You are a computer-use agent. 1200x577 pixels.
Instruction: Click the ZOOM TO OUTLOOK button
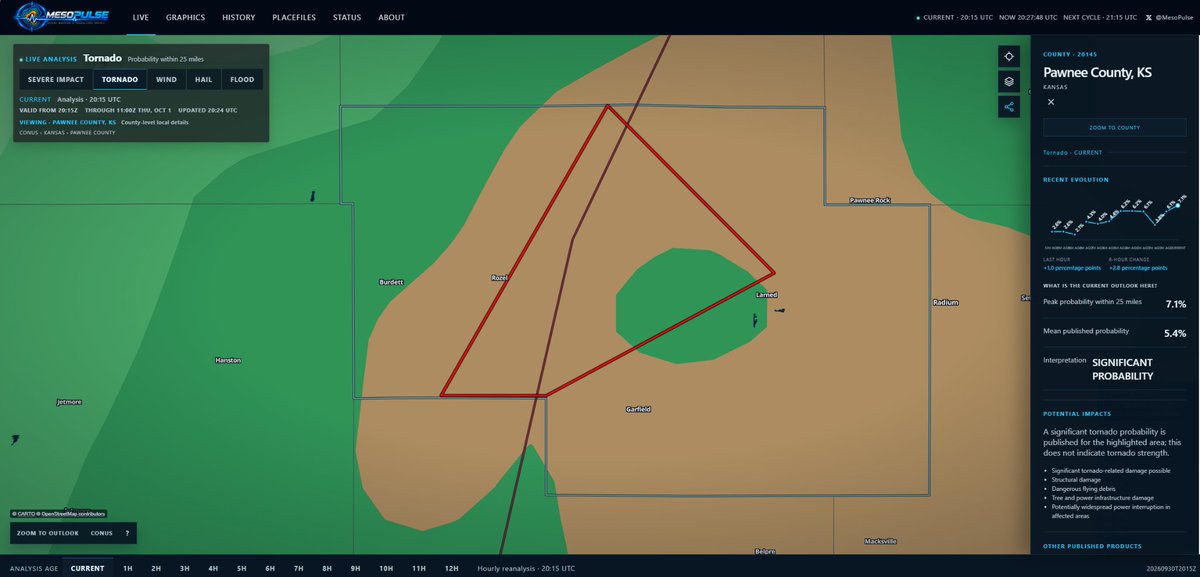click(48, 533)
